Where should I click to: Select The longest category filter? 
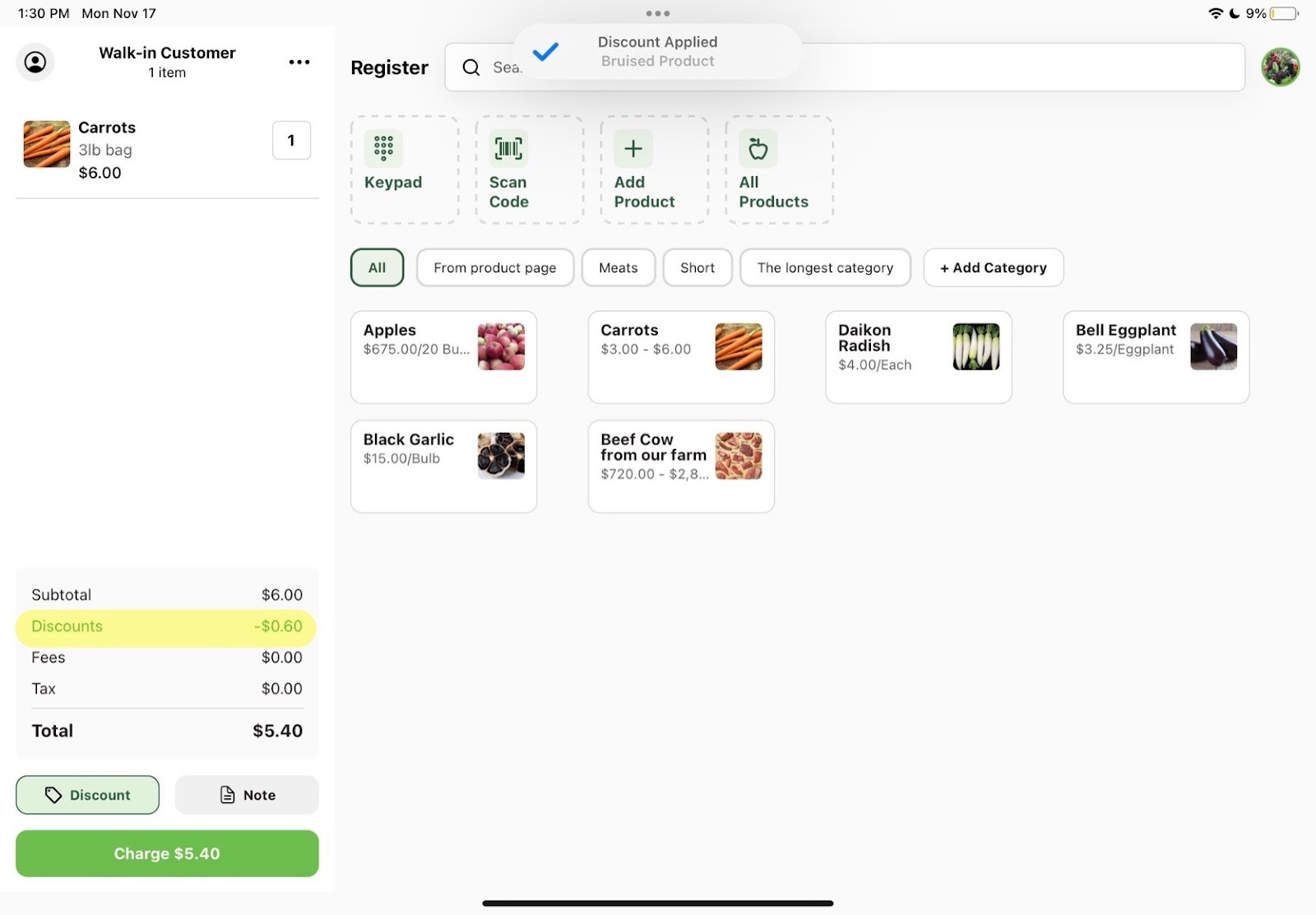tap(824, 267)
